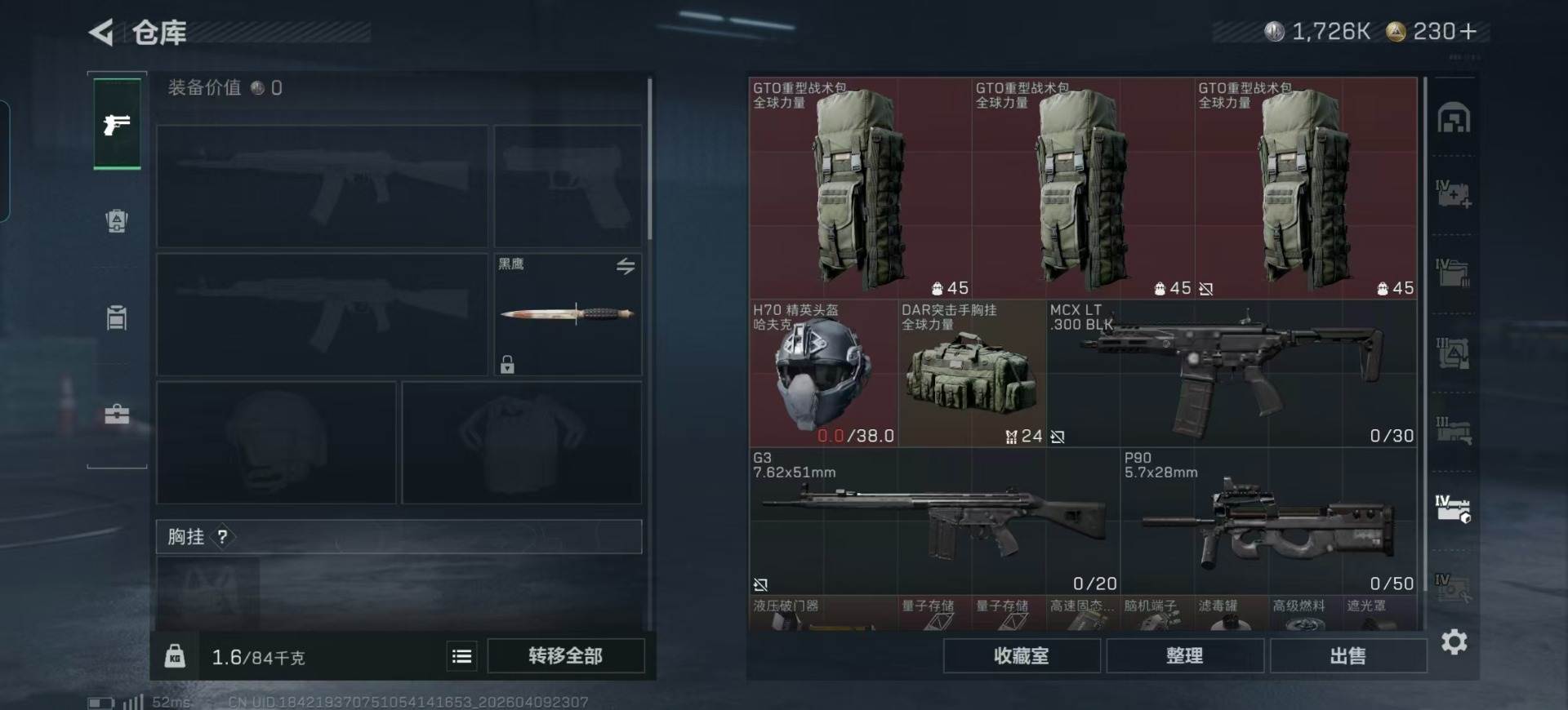Open the chest rig tab in left sidebar
Screen dimensions: 1568x710
(117, 317)
